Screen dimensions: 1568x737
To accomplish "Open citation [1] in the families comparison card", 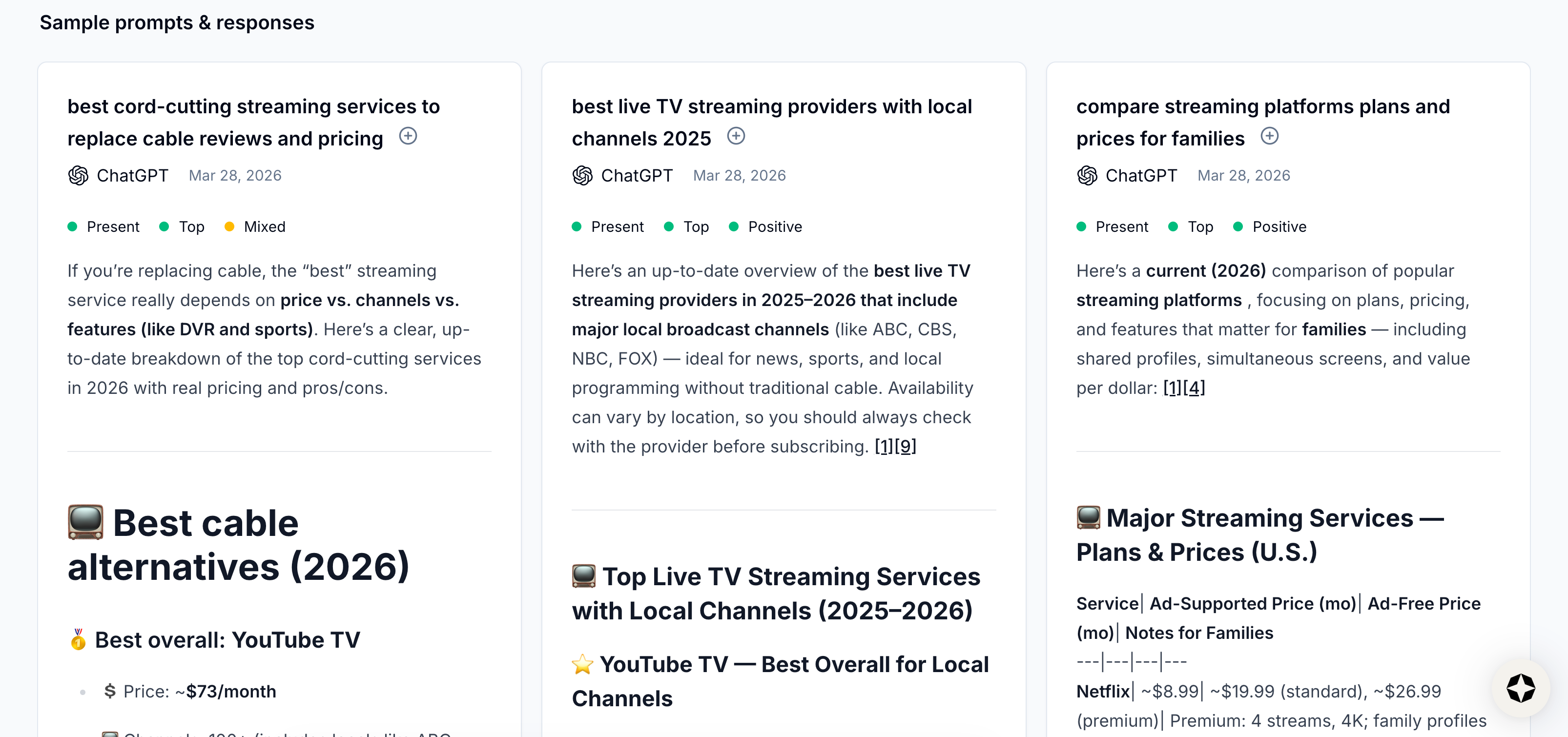I will coord(1173,388).
